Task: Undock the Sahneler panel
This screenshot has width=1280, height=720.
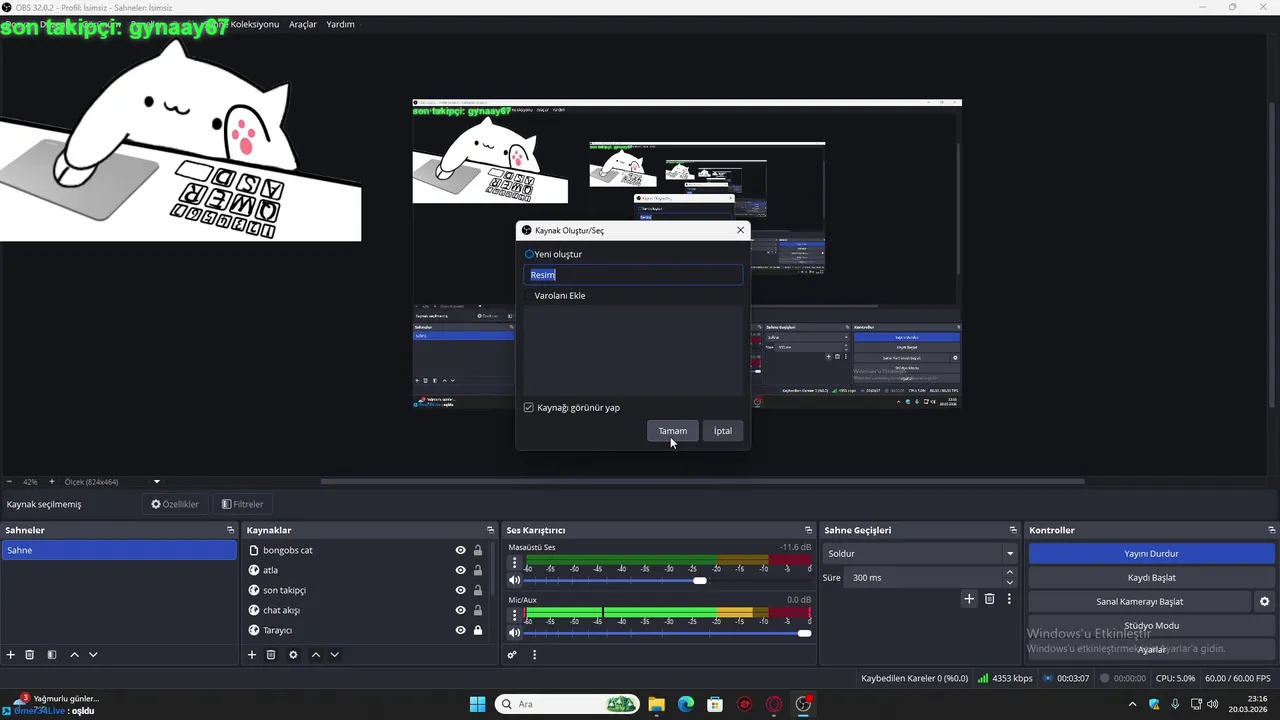Action: click(230, 530)
